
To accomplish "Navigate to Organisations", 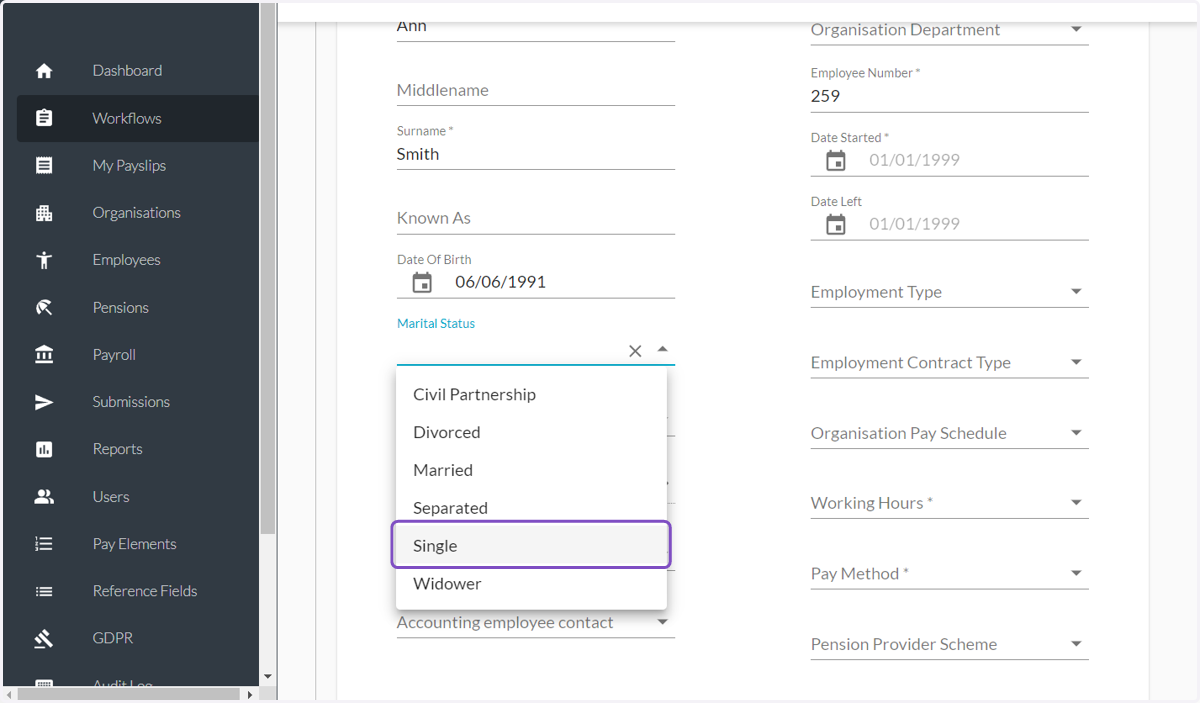I will click(136, 213).
